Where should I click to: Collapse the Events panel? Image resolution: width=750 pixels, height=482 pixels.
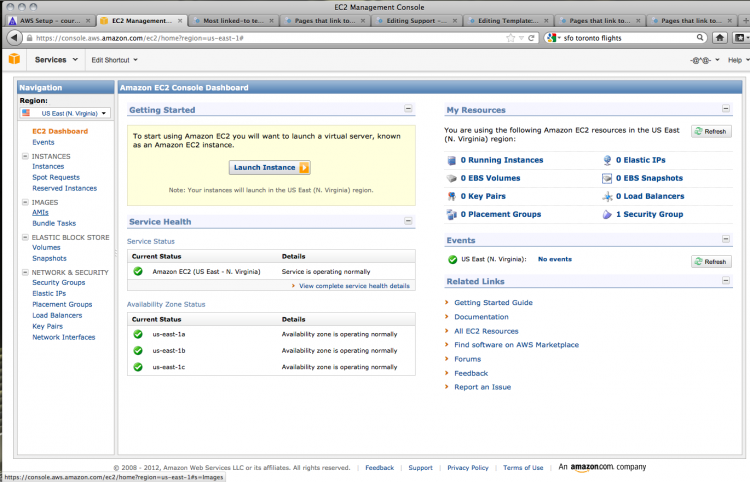(x=726, y=239)
